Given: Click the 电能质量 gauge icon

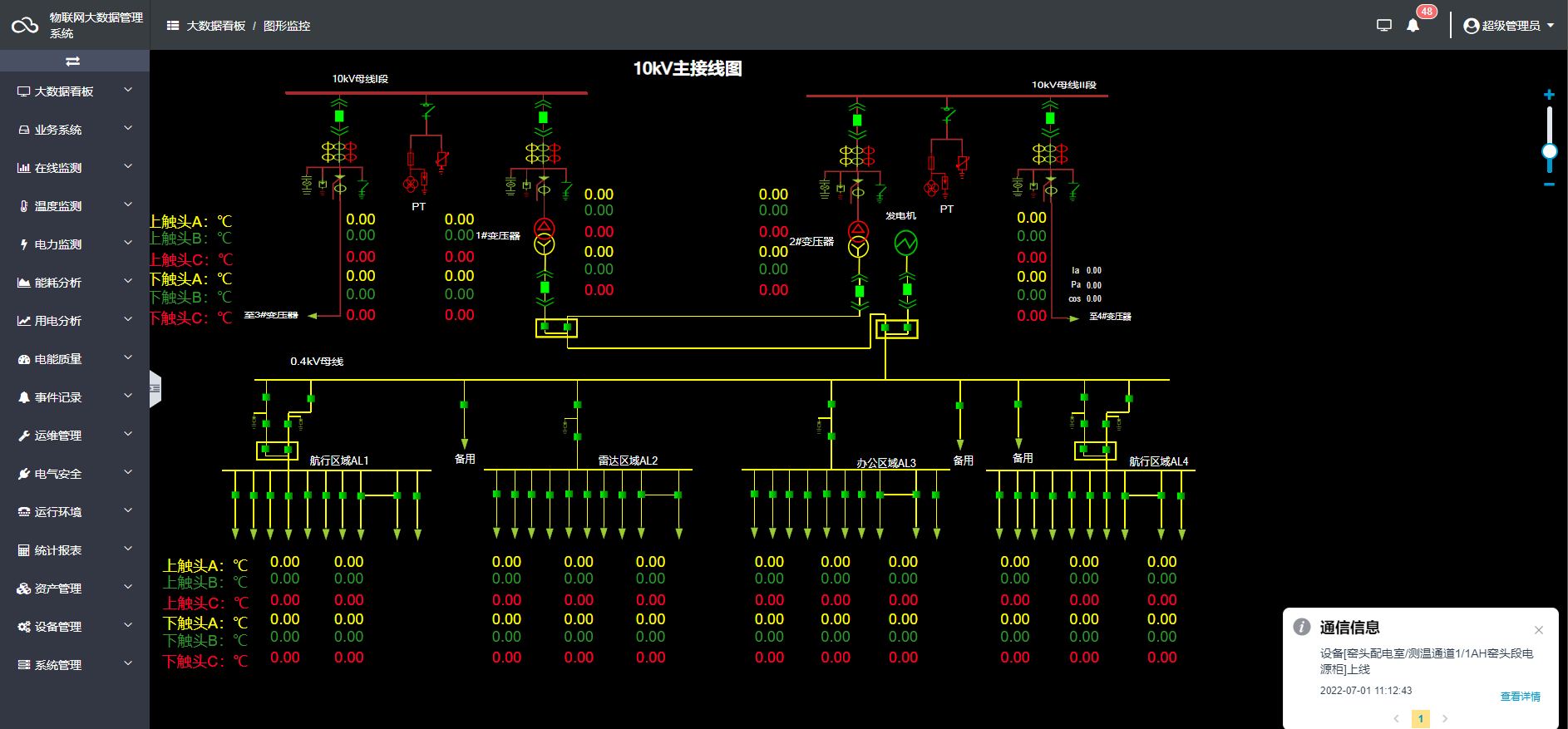Looking at the screenshot, I should click(24, 359).
